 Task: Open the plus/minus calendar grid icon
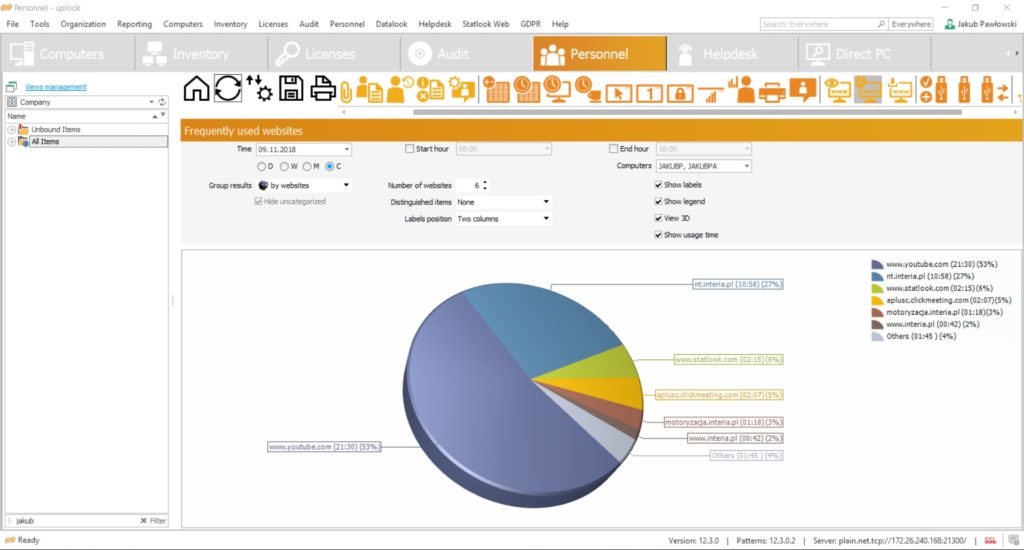click(x=496, y=89)
